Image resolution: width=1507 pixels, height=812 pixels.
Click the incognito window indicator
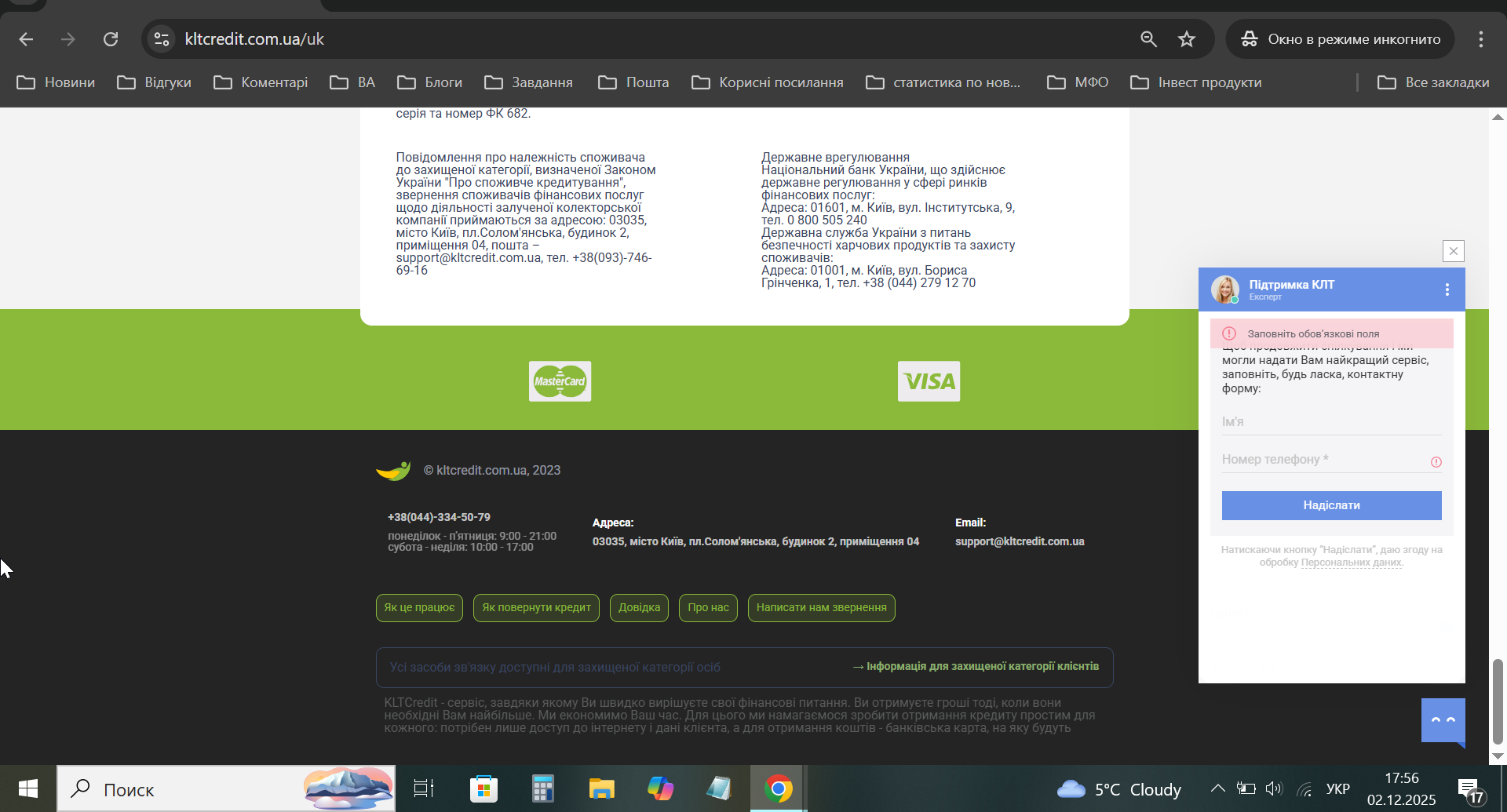click(x=1340, y=39)
